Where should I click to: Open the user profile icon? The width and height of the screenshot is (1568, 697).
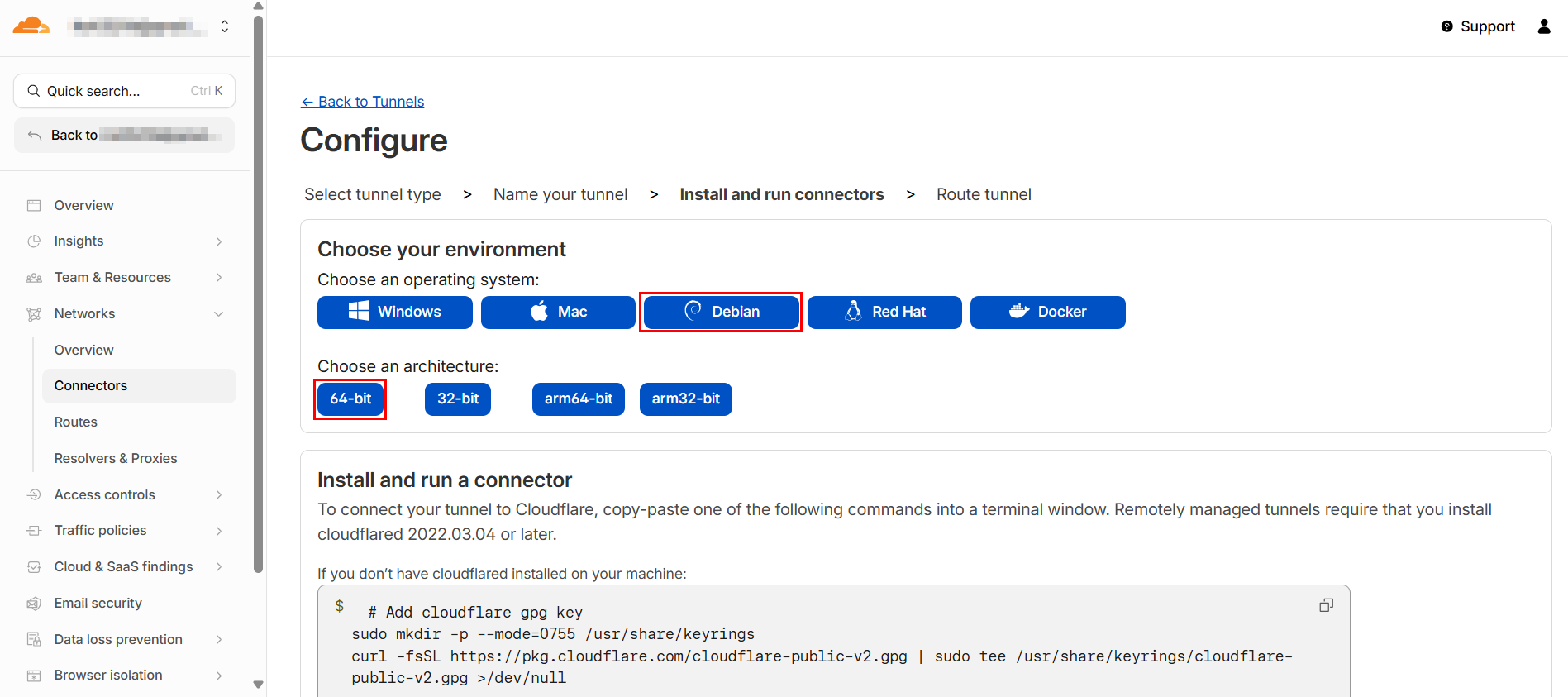click(1544, 26)
